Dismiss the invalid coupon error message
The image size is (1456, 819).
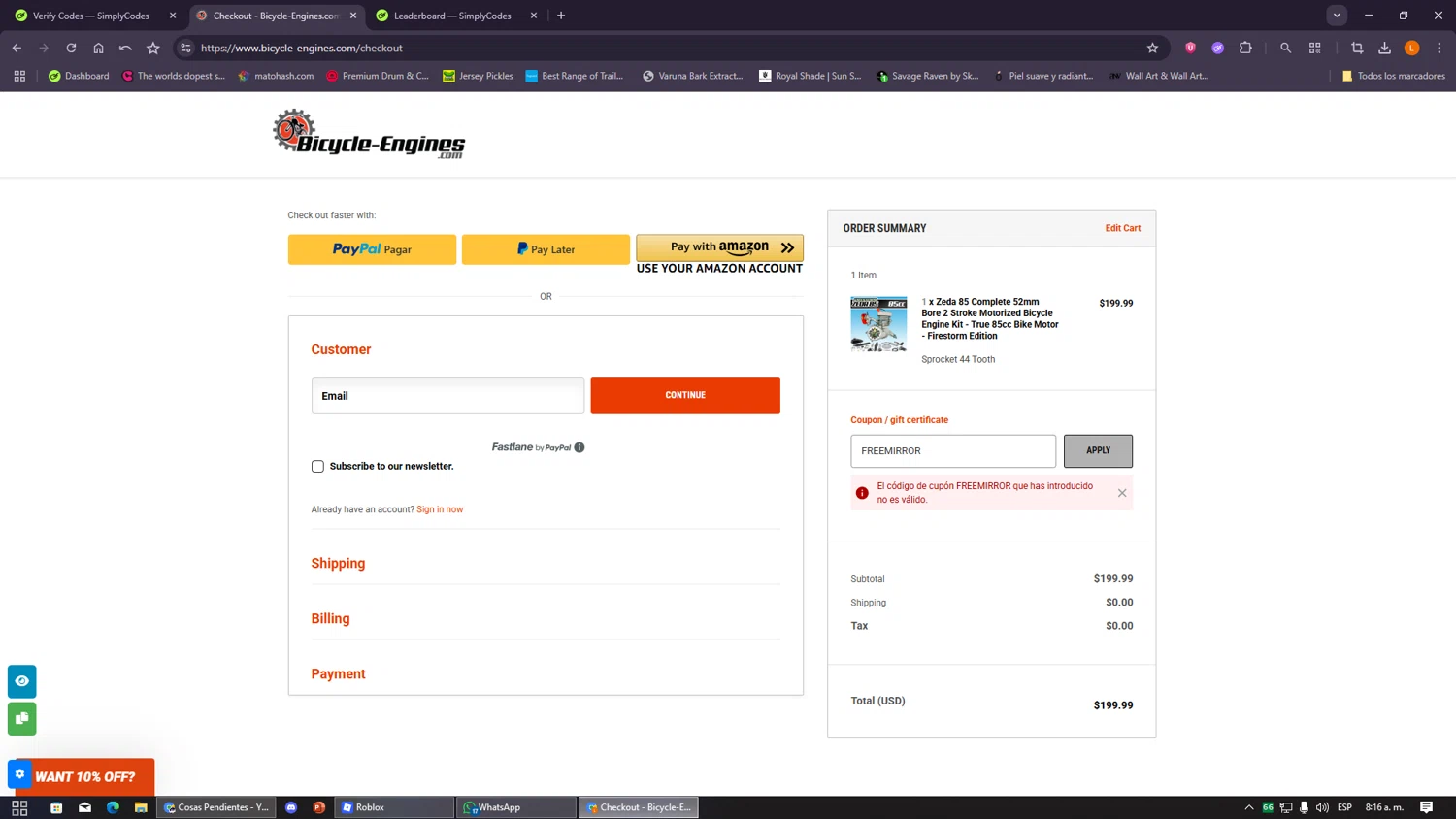(1122, 493)
